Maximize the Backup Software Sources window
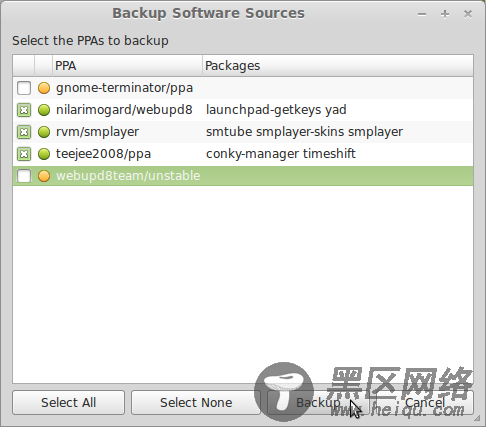Image resolution: width=486 pixels, height=427 pixels. coord(445,14)
